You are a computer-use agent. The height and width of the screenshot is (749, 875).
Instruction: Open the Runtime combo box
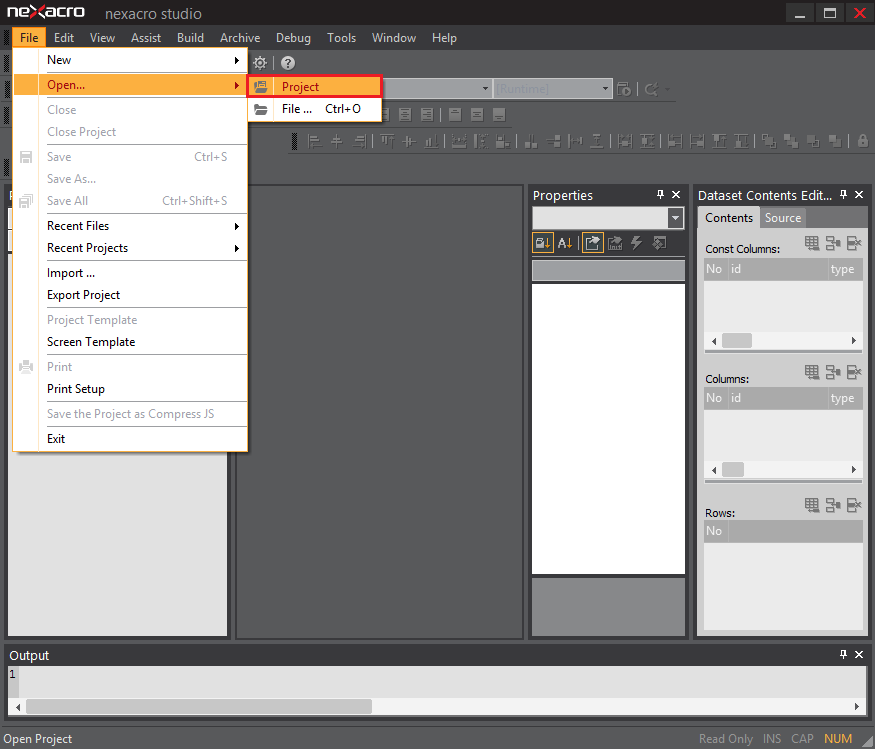[552, 89]
